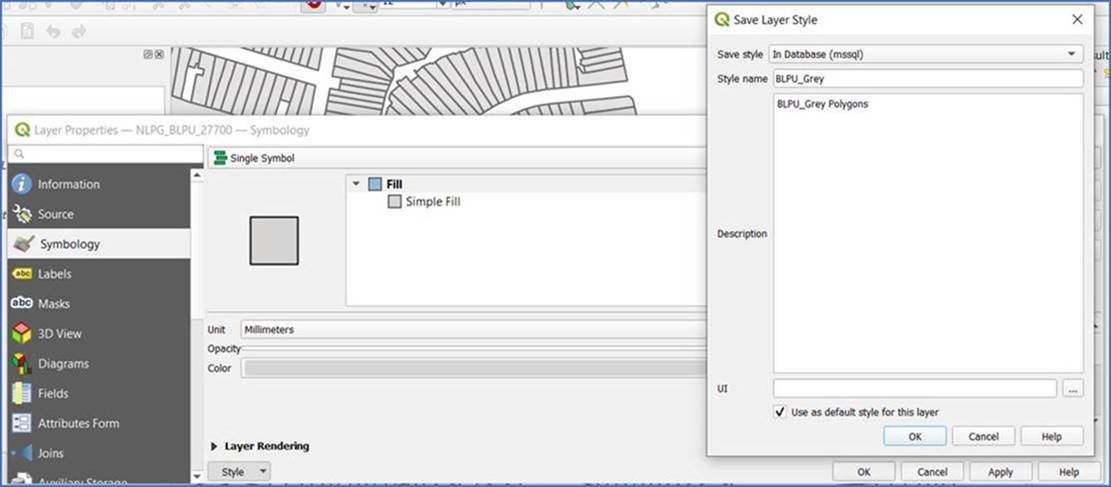Close the panel with small x icon
Screen dimensions: 1111x487
159,54
